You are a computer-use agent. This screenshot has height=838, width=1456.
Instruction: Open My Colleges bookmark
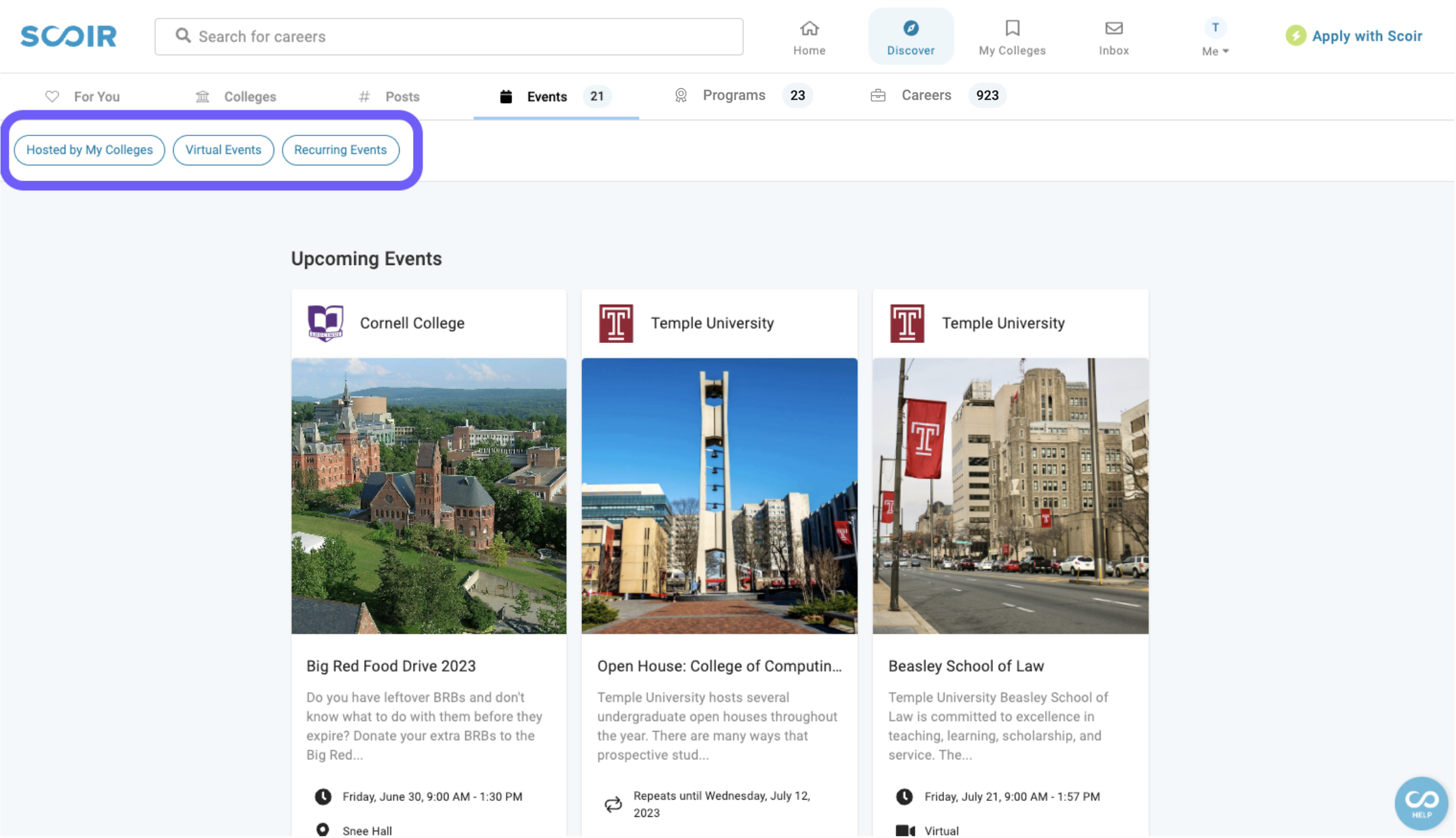(x=1012, y=37)
